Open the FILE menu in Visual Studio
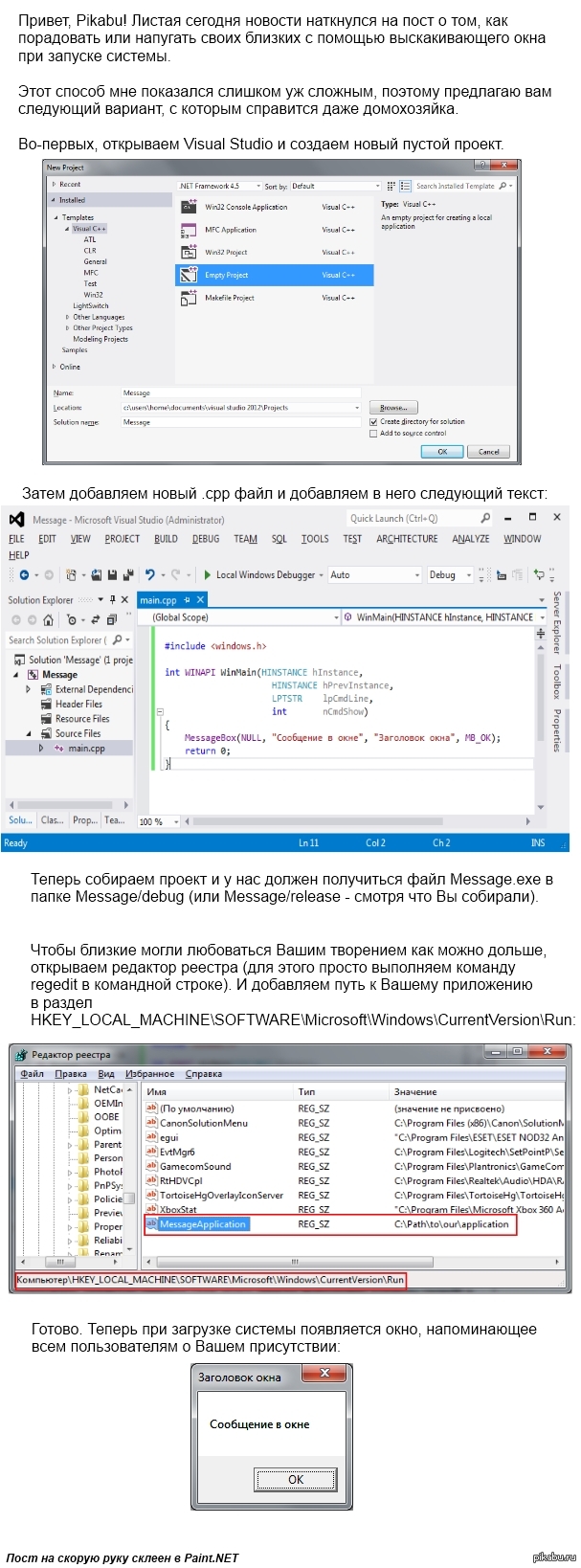This screenshot has height=1568, width=581. coord(17,539)
